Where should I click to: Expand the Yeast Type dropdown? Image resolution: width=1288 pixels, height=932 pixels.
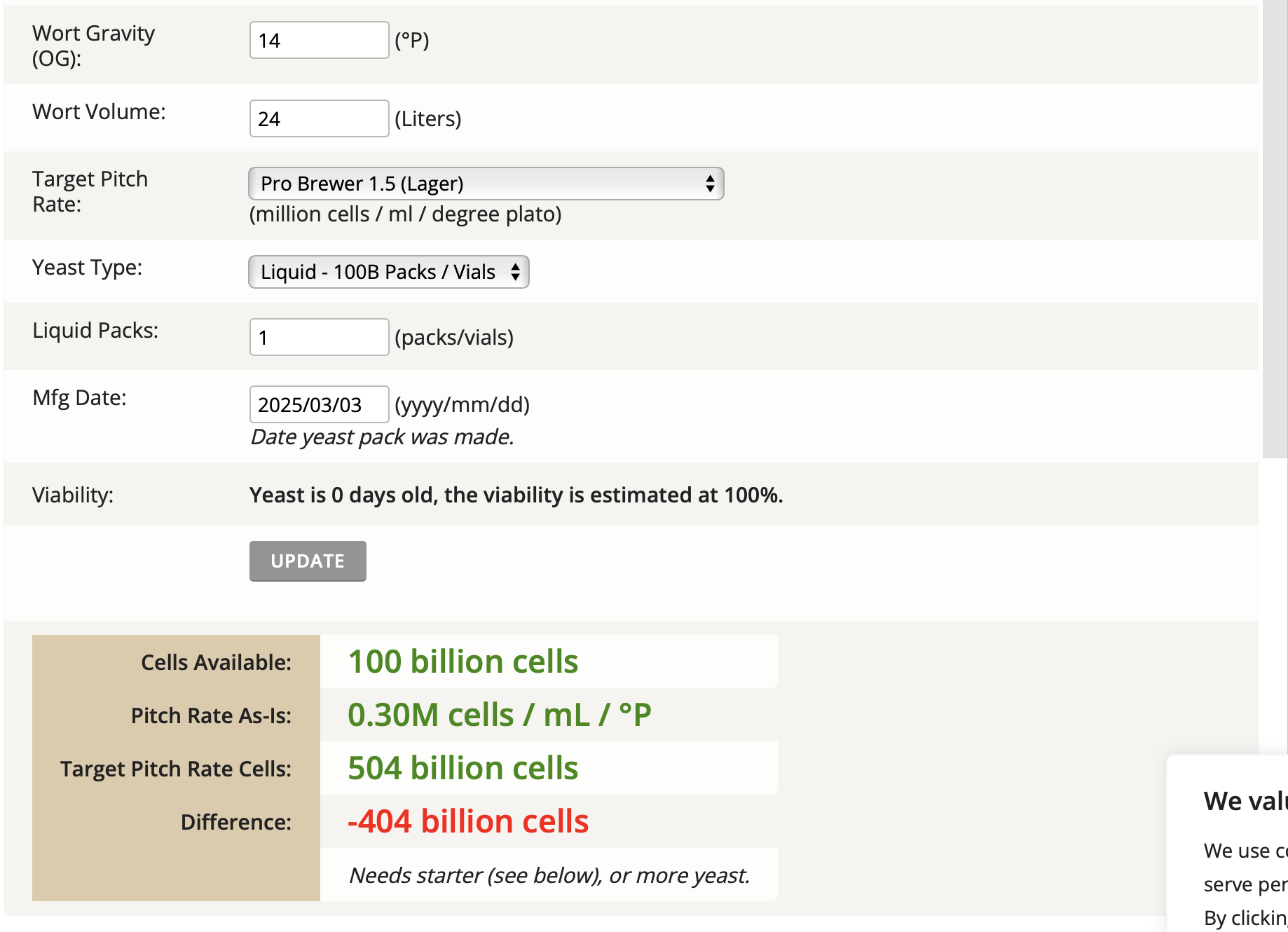click(x=388, y=272)
